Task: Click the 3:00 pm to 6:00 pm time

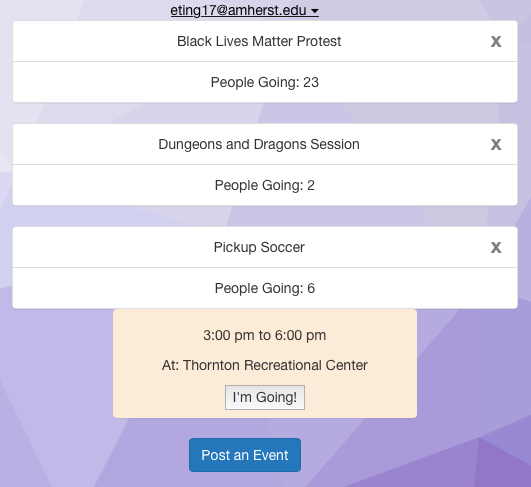Action: point(264,335)
